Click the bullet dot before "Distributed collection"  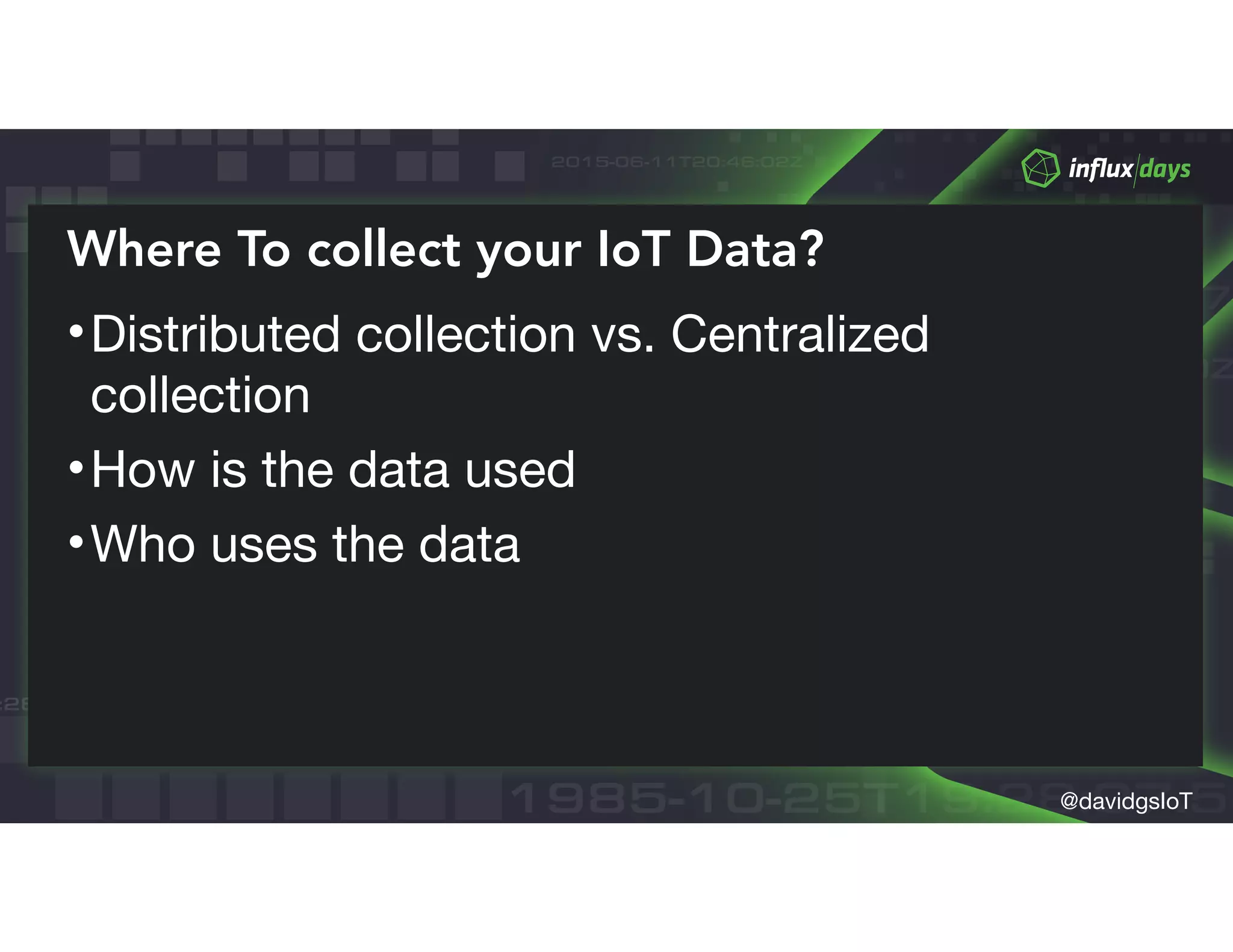pyautogui.click(x=76, y=332)
